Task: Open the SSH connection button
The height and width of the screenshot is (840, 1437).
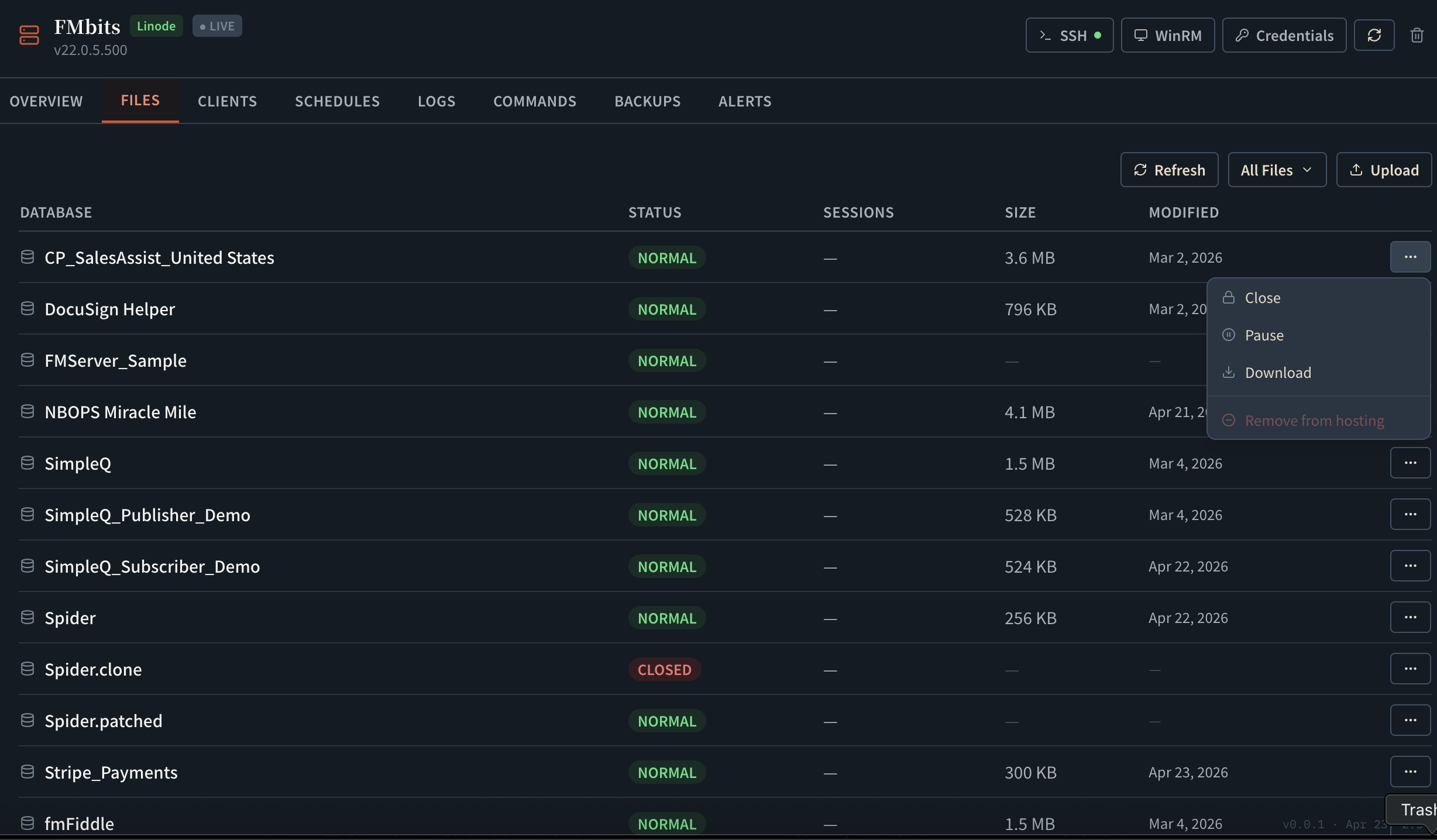Action: pyautogui.click(x=1069, y=36)
